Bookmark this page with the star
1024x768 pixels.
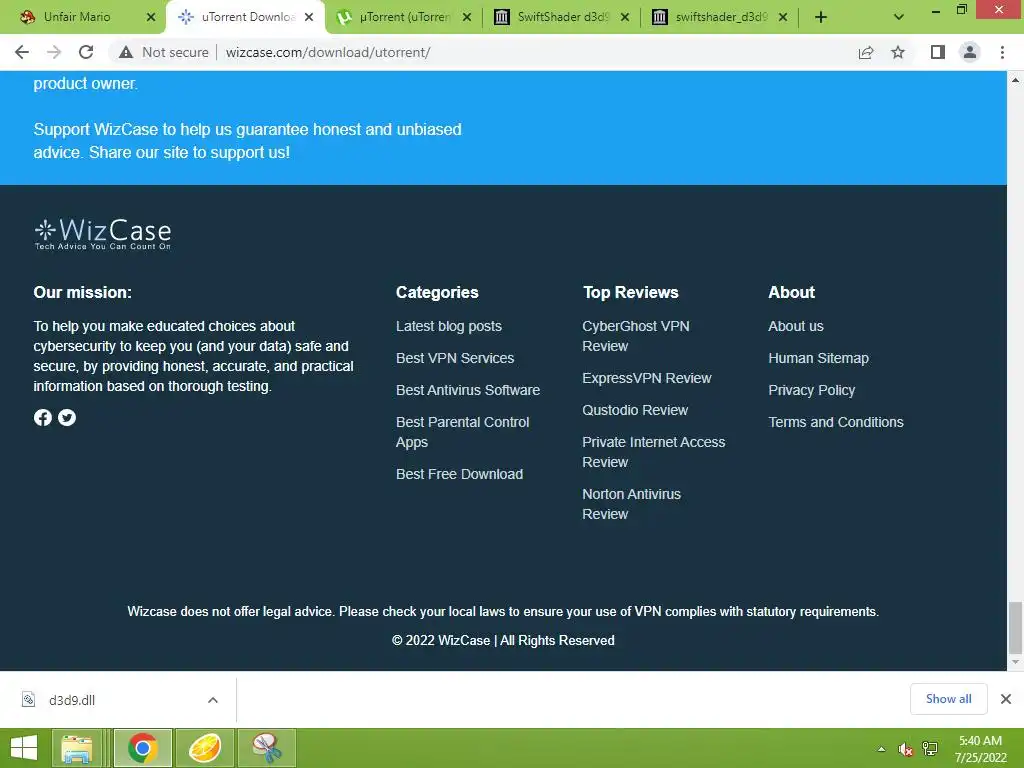tap(898, 52)
